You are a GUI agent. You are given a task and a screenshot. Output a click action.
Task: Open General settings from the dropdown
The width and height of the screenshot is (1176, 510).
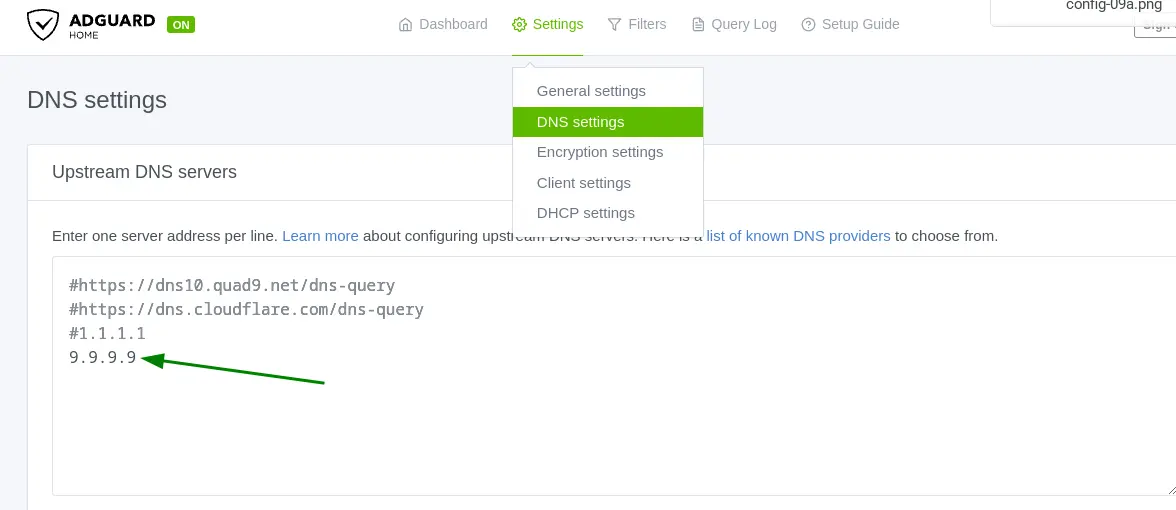point(591,91)
